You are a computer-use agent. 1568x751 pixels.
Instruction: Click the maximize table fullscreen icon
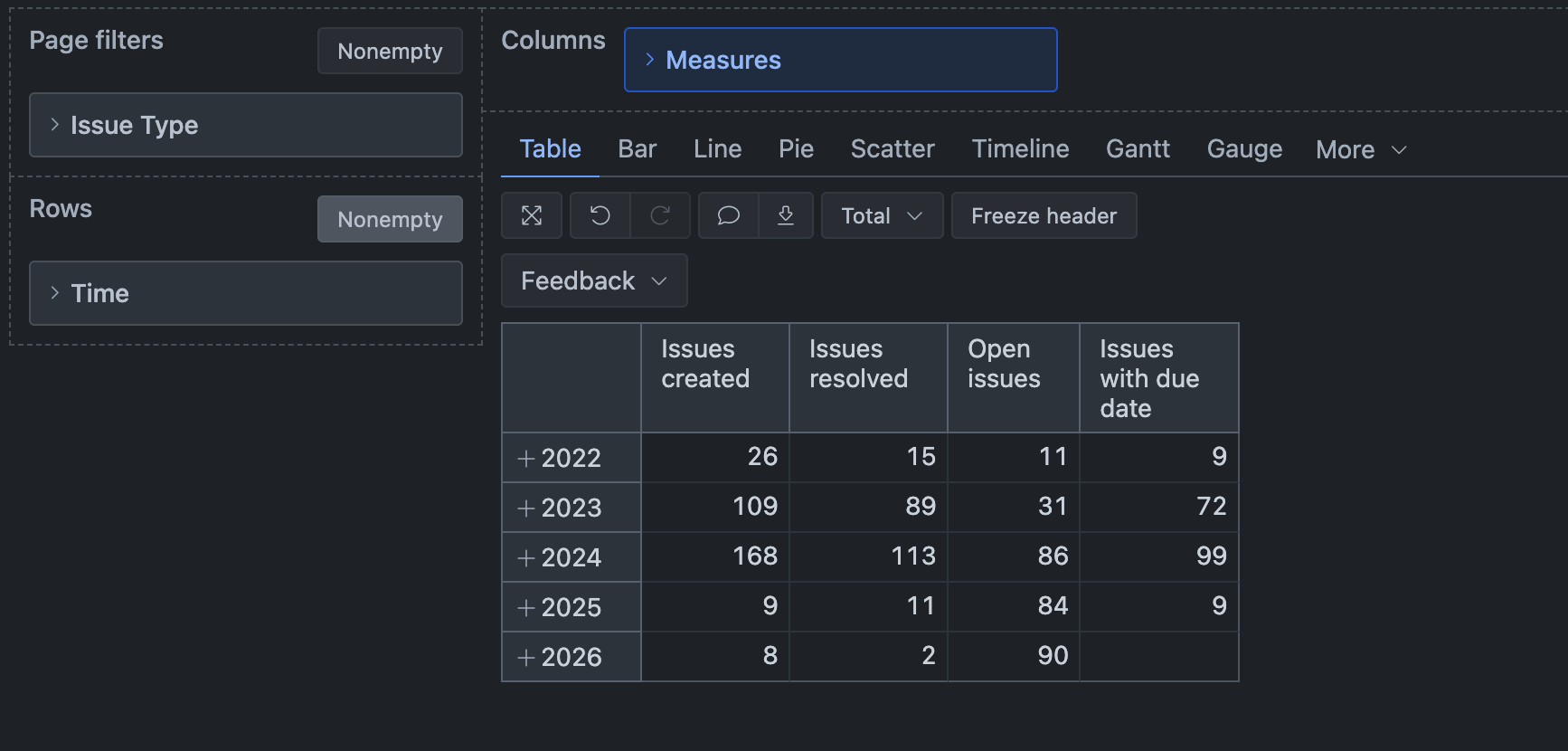pyautogui.click(x=532, y=215)
